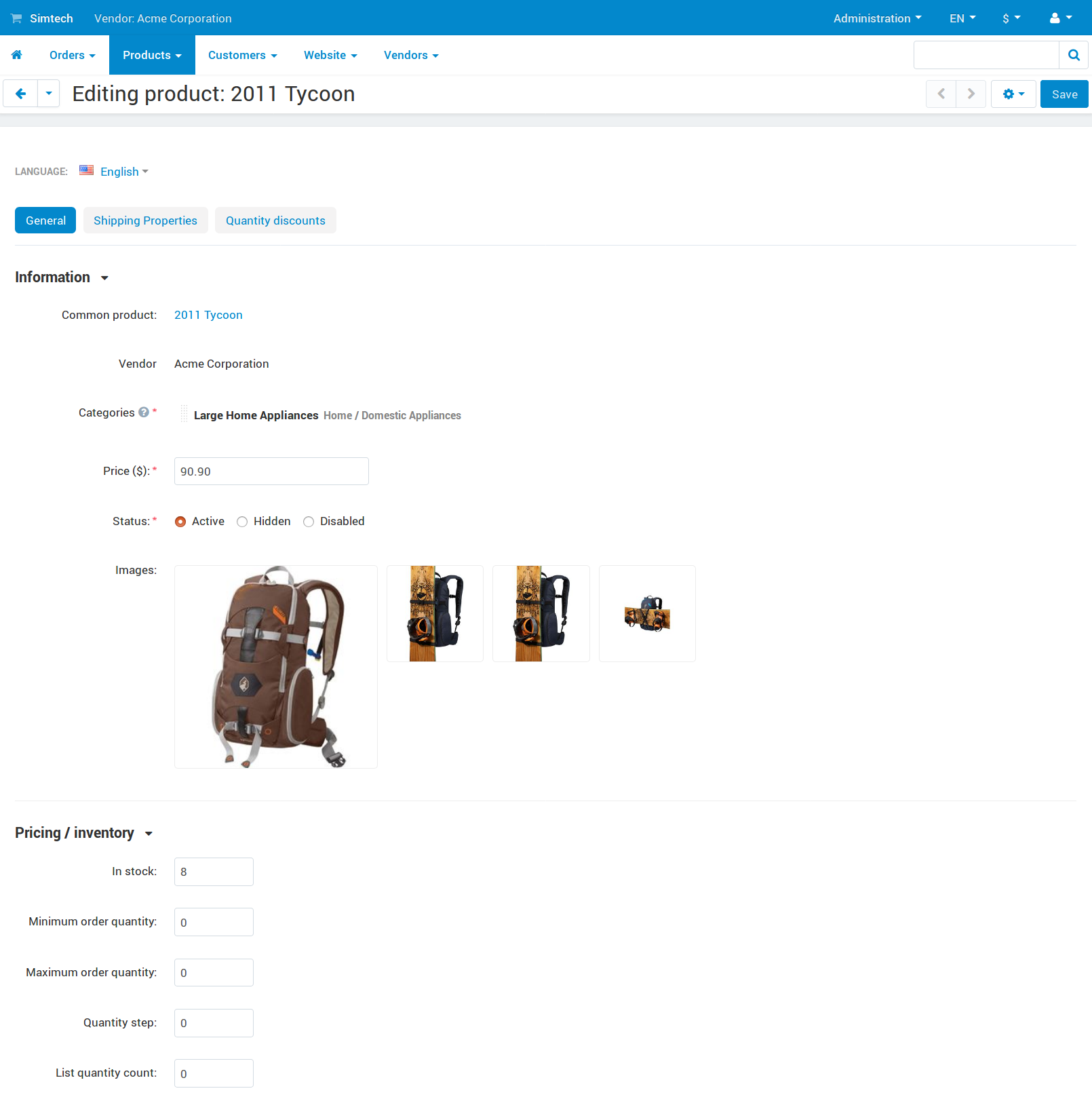1092x1095 pixels.
Task: Click the back arrow button
Action: coord(20,94)
